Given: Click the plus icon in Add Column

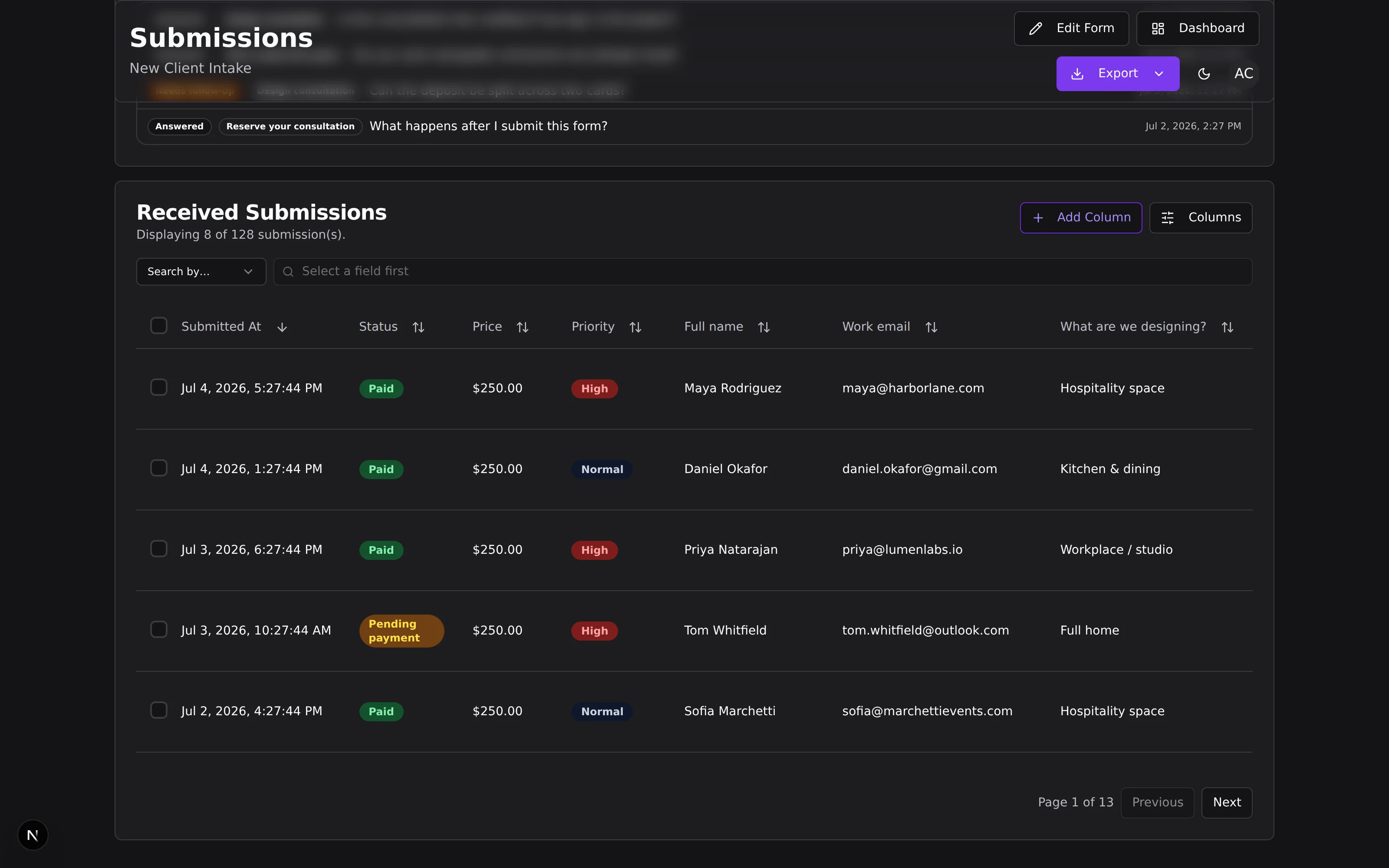Looking at the screenshot, I should pyautogui.click(x=1038, y=217).
